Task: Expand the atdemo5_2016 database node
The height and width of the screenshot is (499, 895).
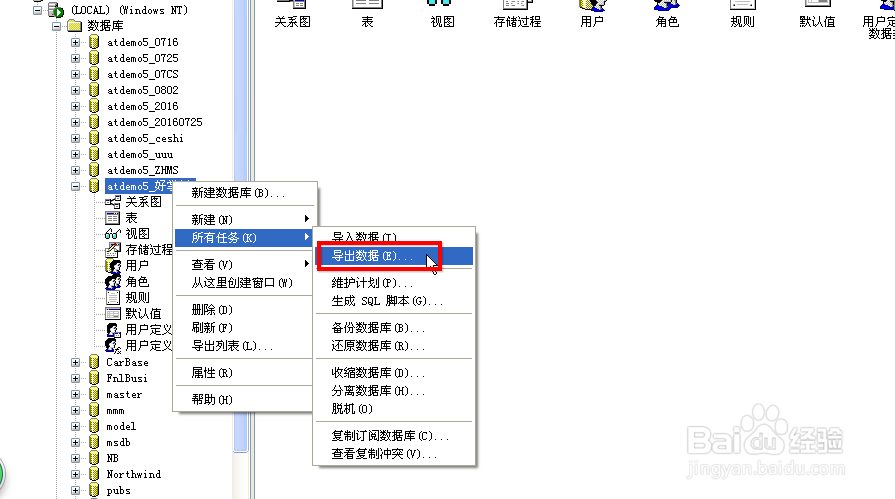Action: 75,106
